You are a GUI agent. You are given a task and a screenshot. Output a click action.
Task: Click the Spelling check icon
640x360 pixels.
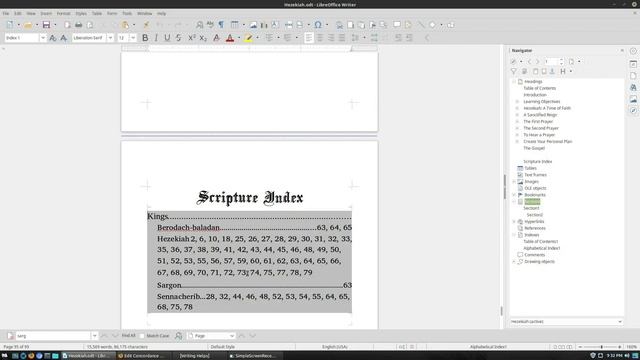click(210, 25)
